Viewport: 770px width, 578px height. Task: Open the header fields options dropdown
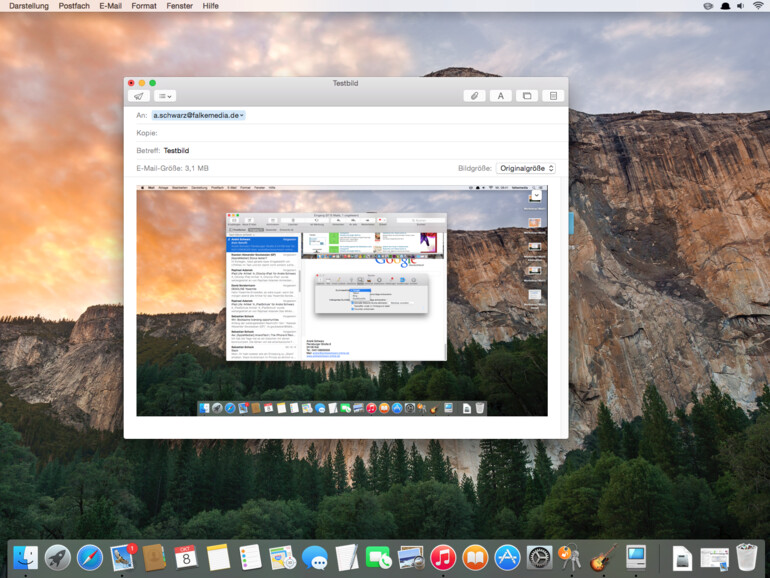(x=165, y=96)
